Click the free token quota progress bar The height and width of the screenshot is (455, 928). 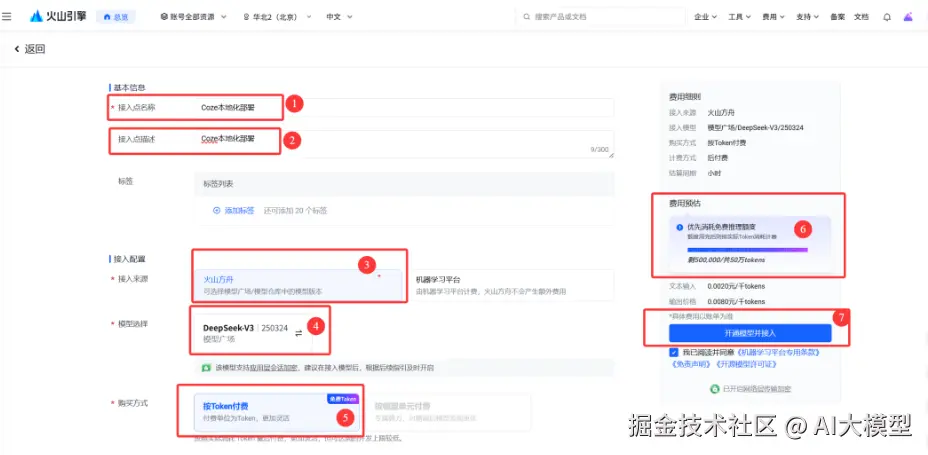click(x=747, y=250)
